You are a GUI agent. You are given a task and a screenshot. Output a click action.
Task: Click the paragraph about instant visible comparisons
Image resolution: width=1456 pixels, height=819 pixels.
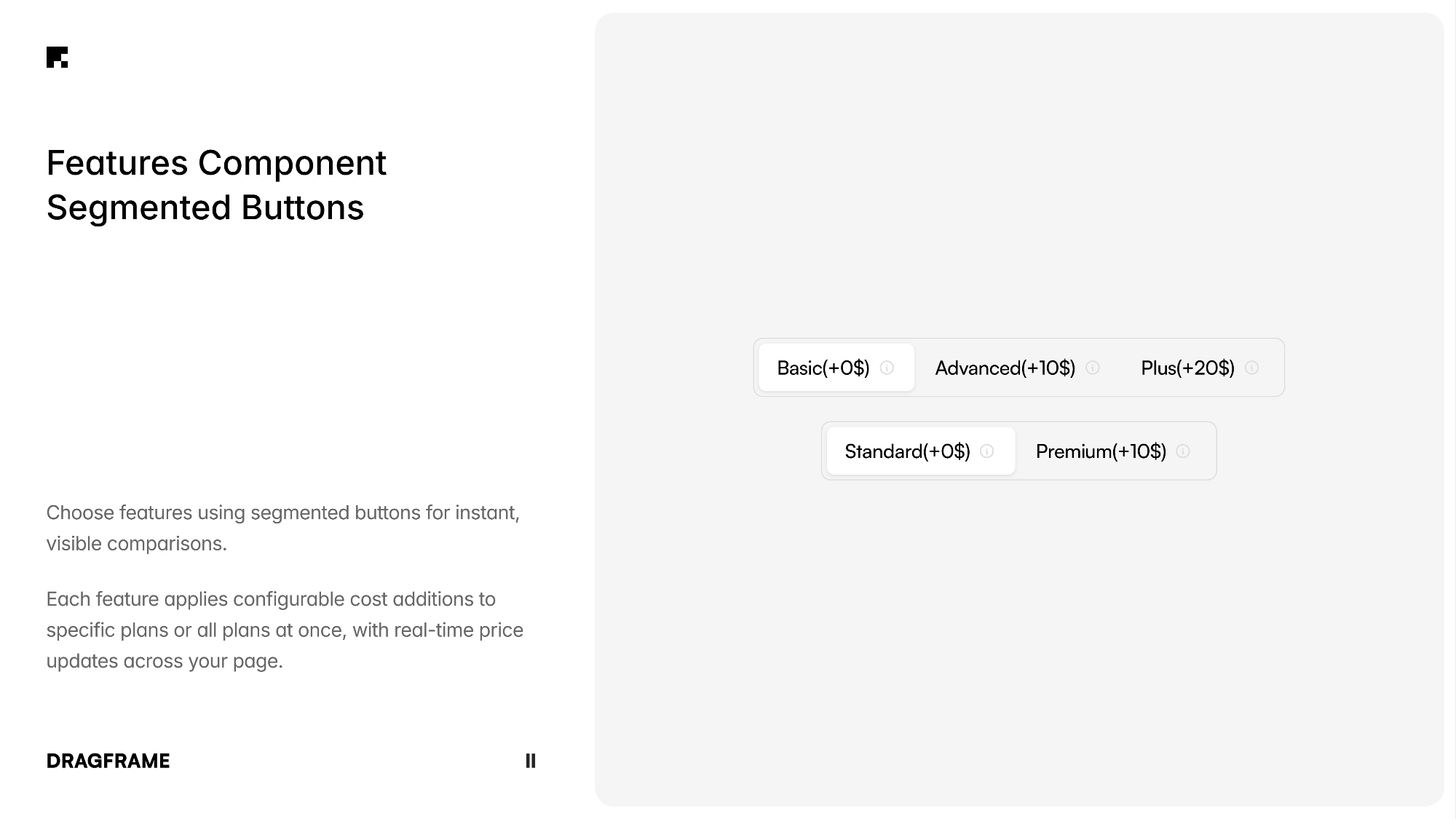(284, 528)
